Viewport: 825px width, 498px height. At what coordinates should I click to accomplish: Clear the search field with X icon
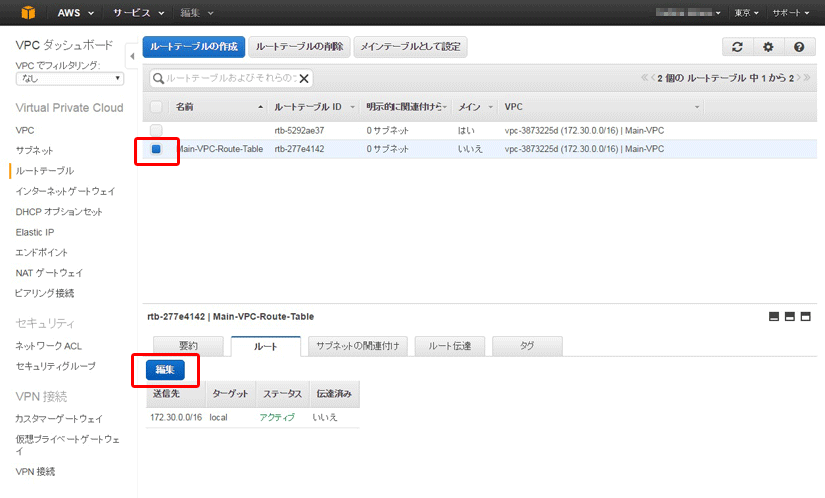(x=304, y=78)
